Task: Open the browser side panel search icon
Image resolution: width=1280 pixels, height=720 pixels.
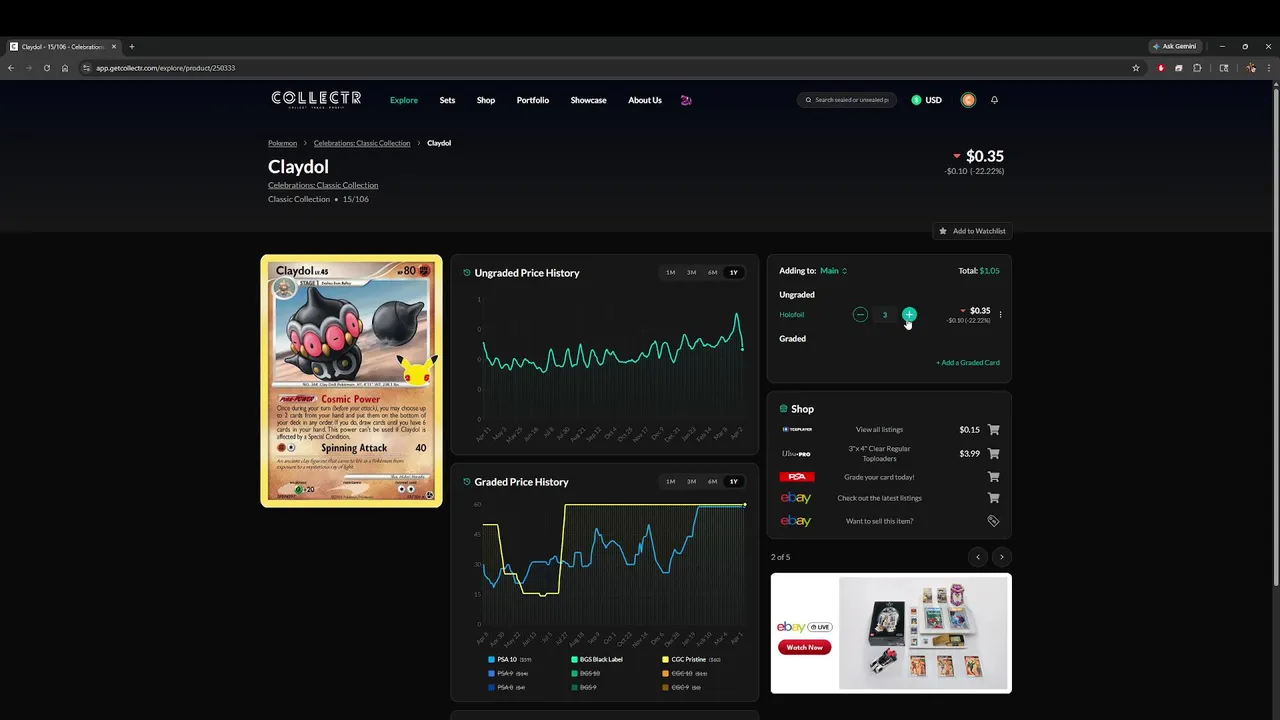Action: click(x=1224, y=68)
